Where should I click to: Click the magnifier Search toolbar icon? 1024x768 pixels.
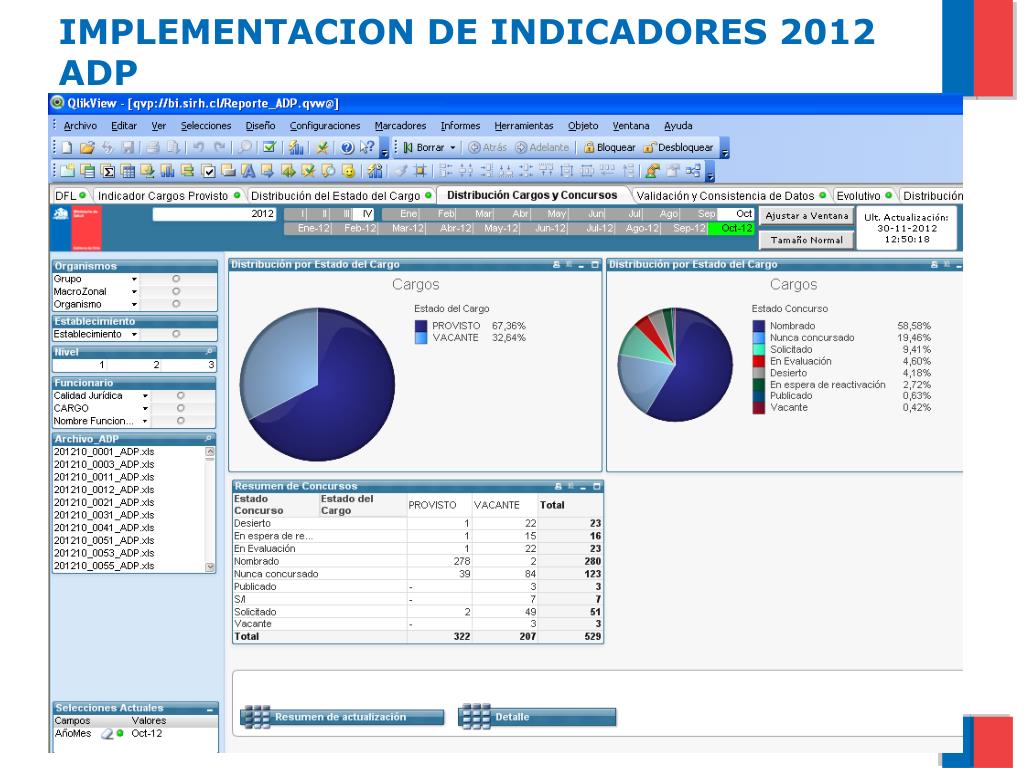point(245,147)
